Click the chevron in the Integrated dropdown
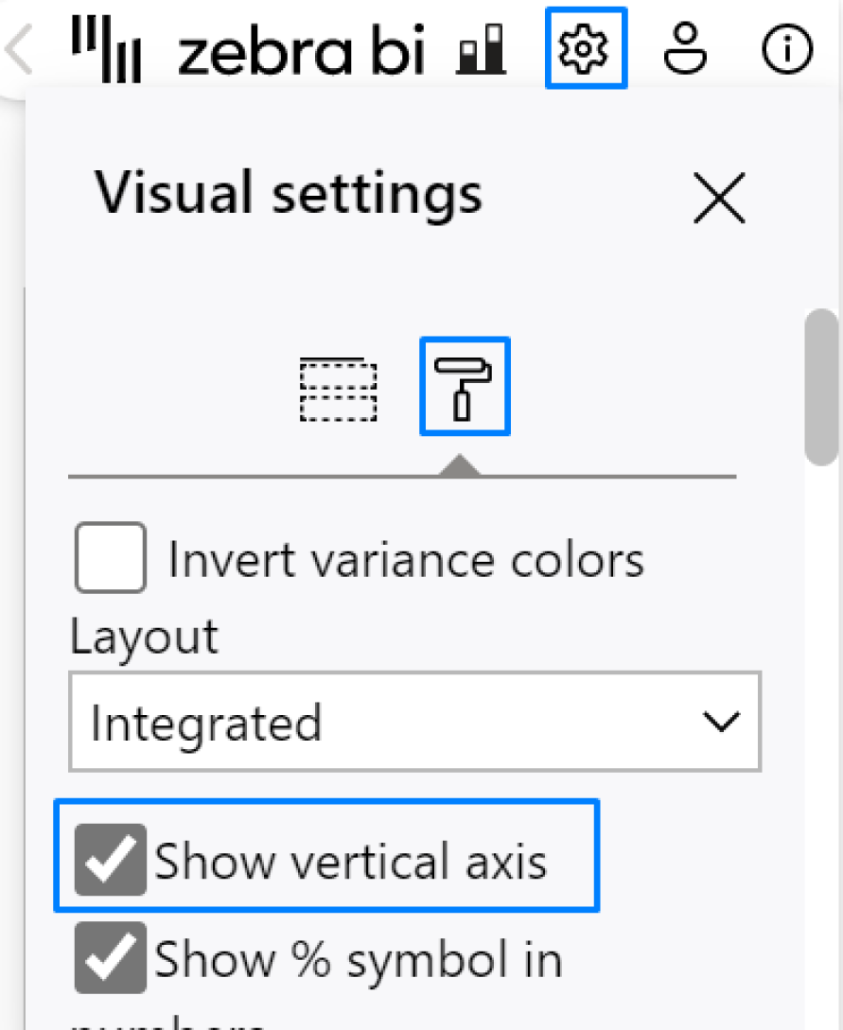The width and height of the screenshot is (843, 1030). 722,722
